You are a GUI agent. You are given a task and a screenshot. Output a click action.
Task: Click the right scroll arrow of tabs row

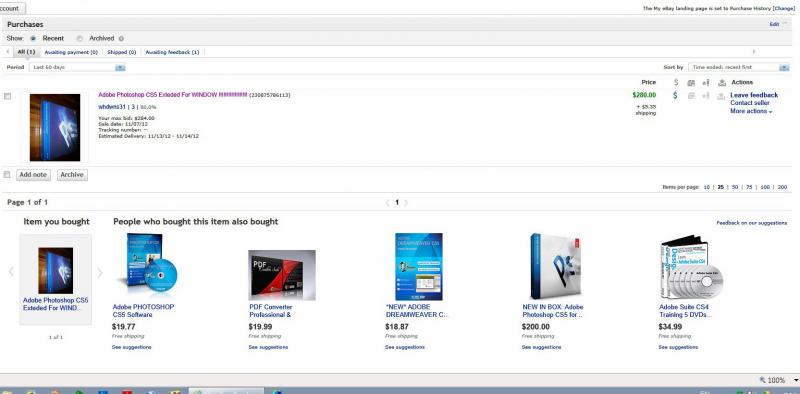(754, 52)
